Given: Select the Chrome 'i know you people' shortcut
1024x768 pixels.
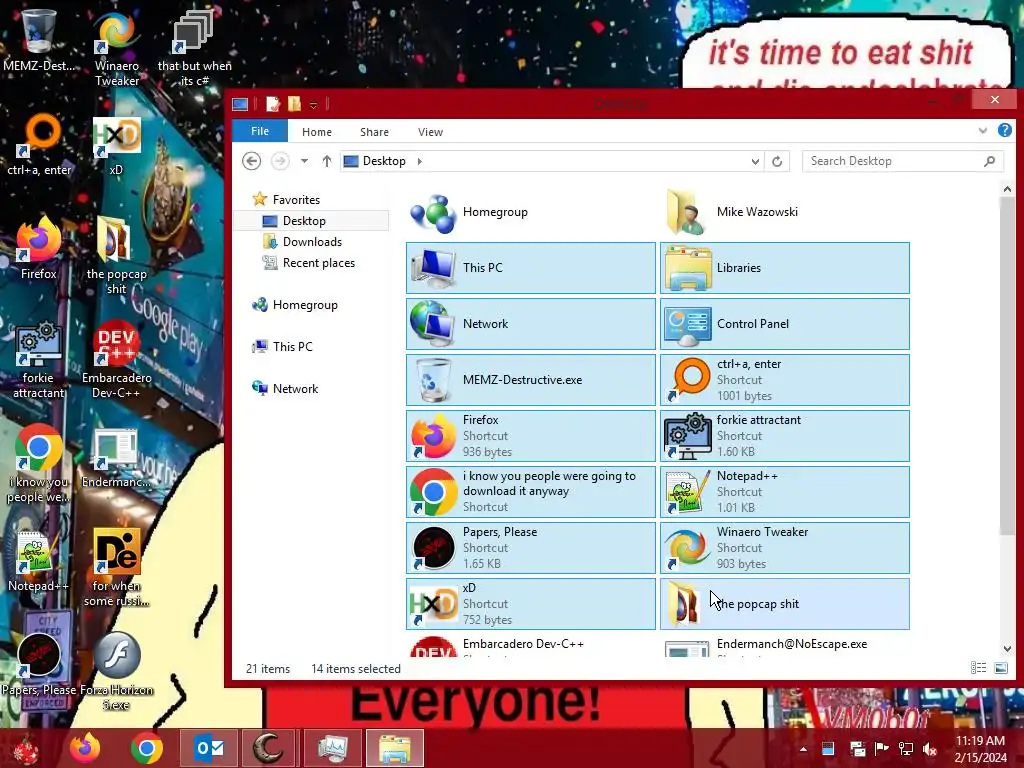Looking at the screenshot, I should [530, 492].
